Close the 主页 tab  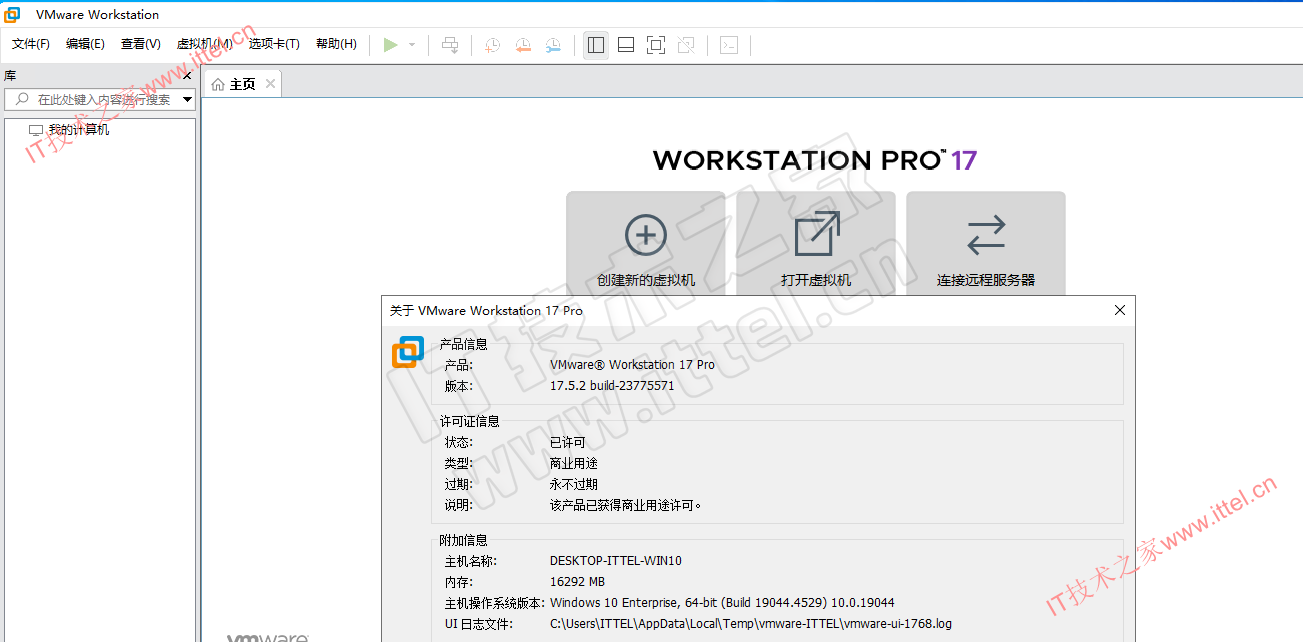270,84
